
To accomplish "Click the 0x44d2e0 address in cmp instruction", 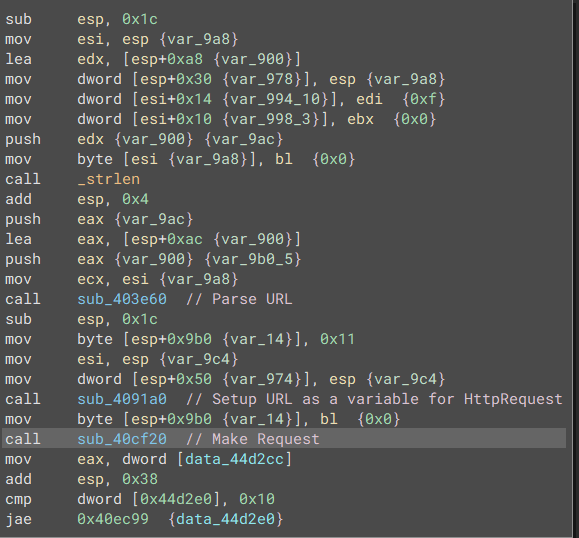I will (176, 499).
